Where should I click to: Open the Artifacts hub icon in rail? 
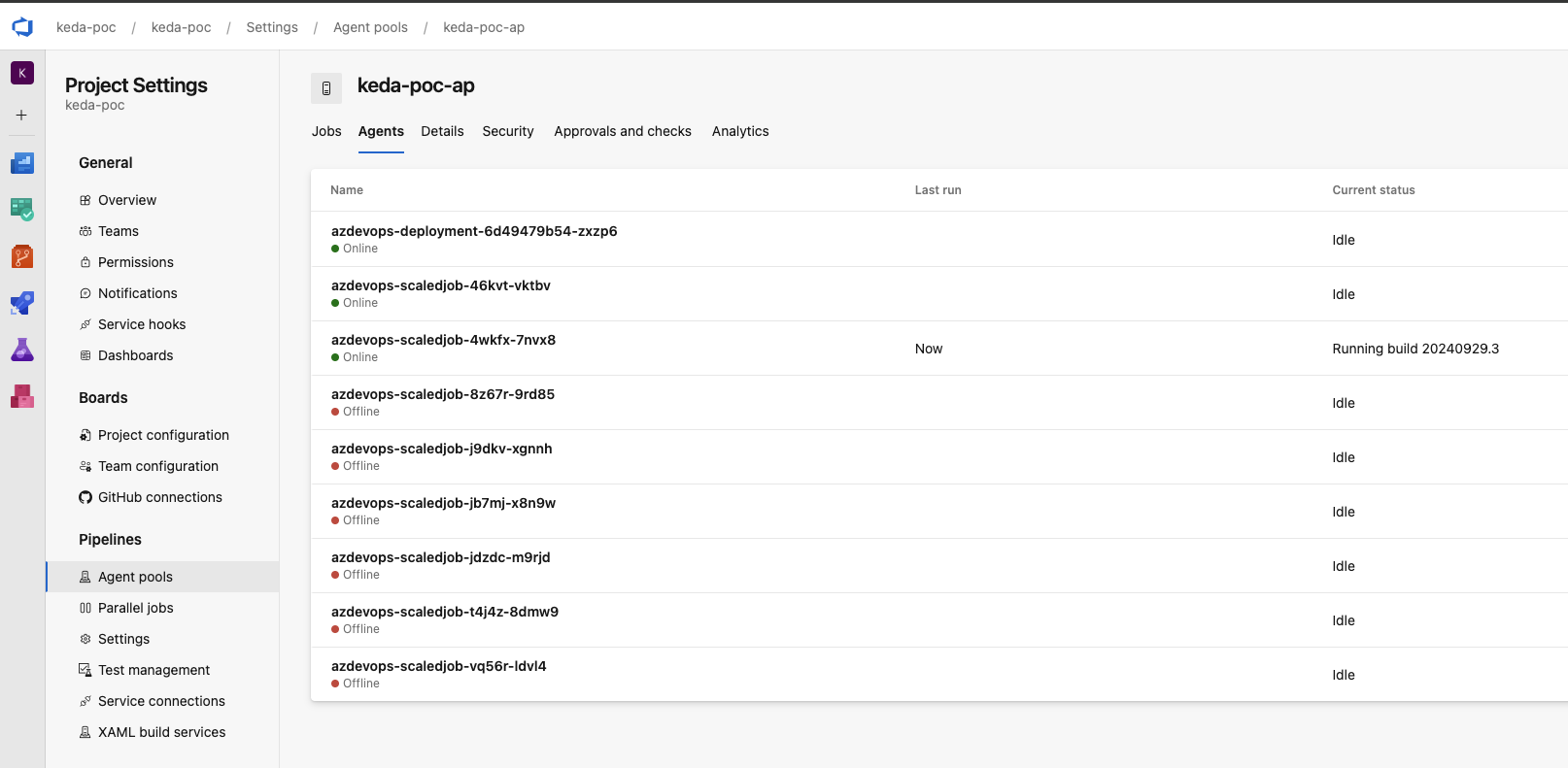[22, 396]
